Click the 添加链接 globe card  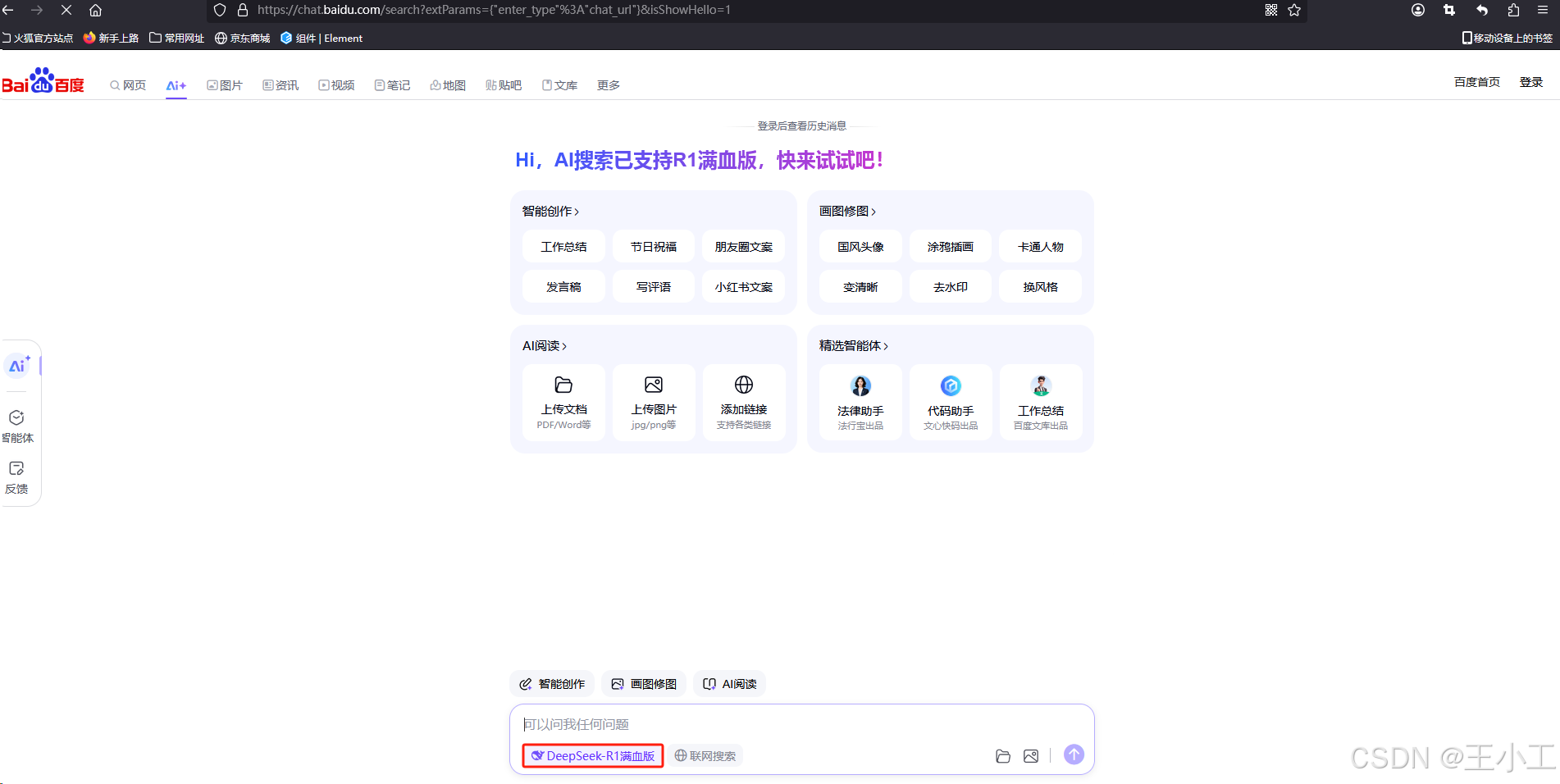click(744, 403)
